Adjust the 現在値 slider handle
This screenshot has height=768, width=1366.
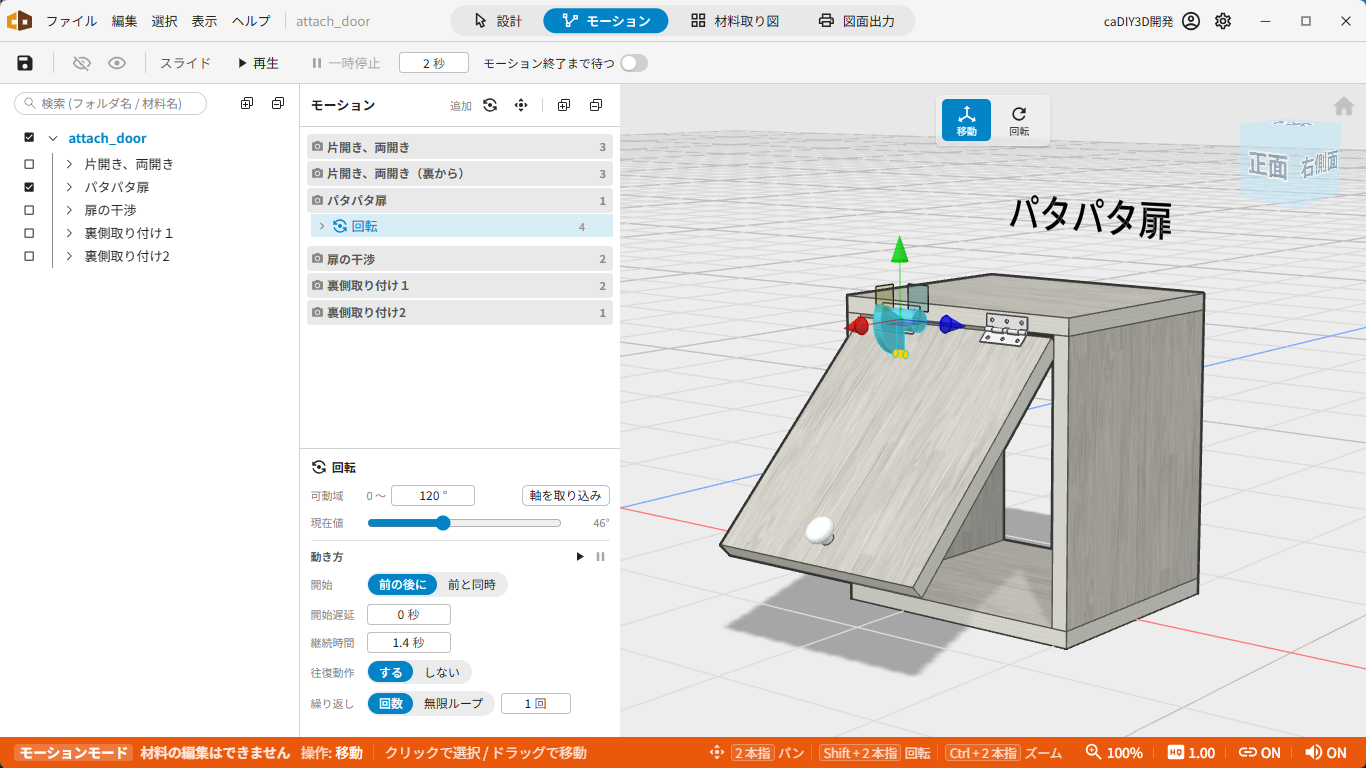click(443, 523)
